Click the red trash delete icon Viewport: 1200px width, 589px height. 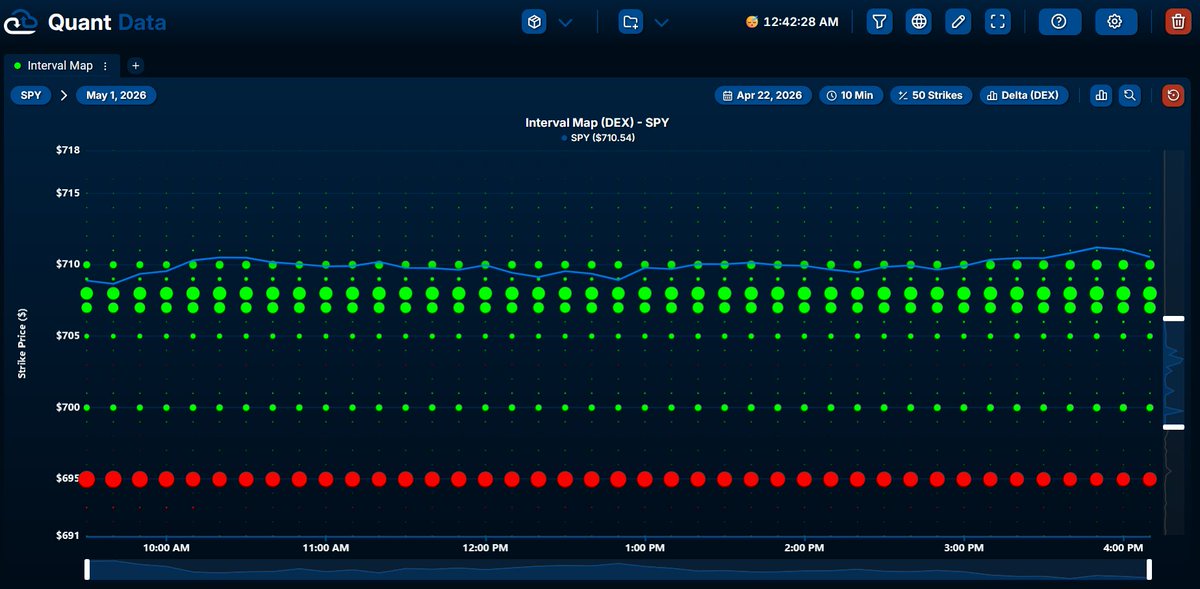pos(1178,22)
